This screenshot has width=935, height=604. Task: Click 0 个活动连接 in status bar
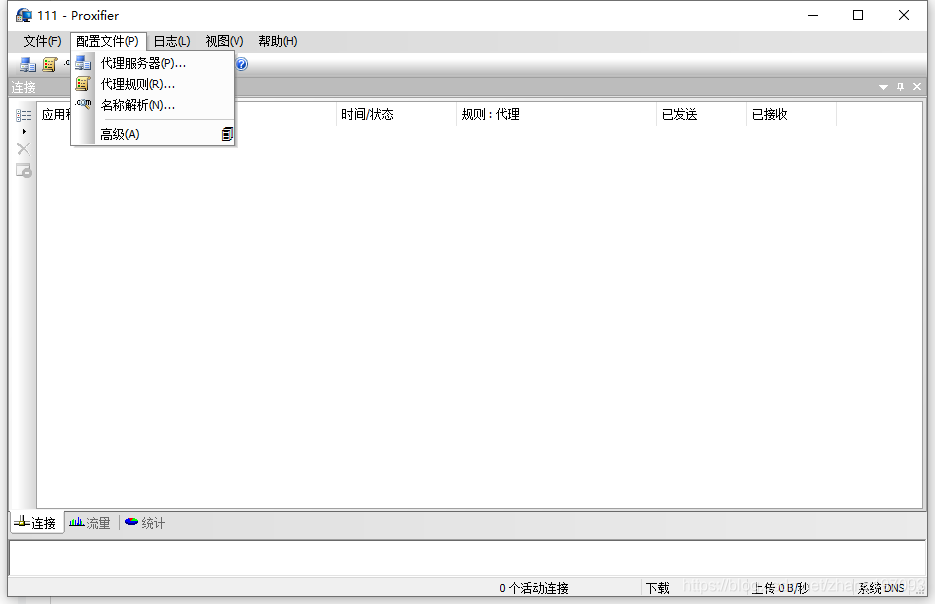534,588
